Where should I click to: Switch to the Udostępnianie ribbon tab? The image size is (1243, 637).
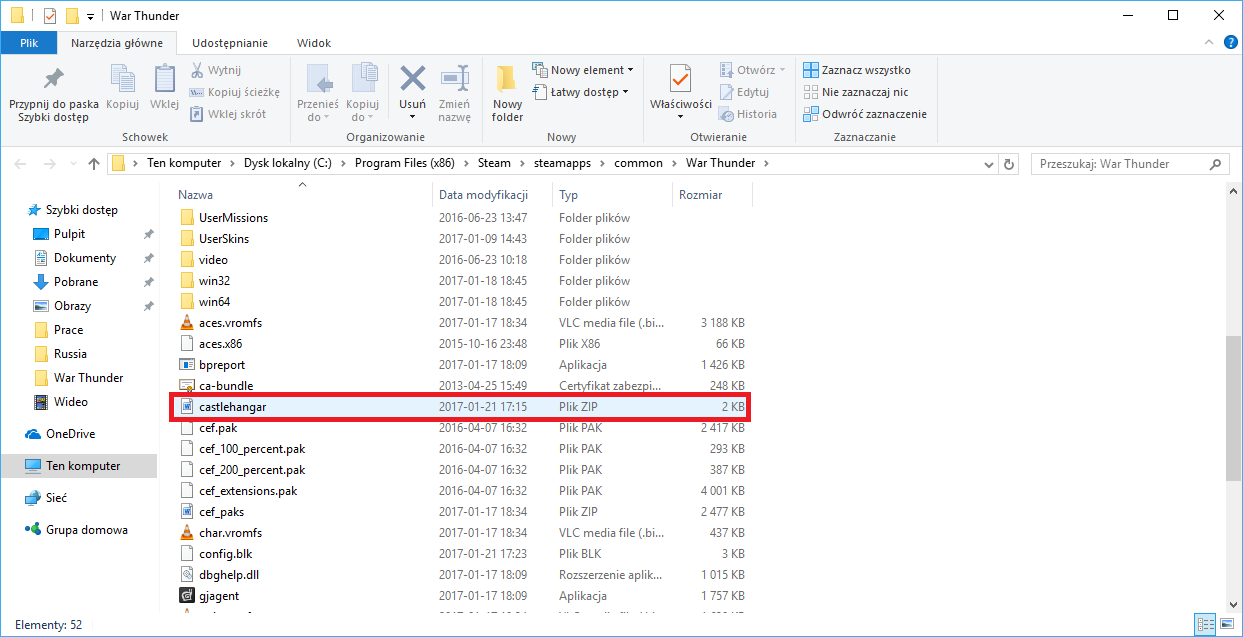[x=230, y=43]
